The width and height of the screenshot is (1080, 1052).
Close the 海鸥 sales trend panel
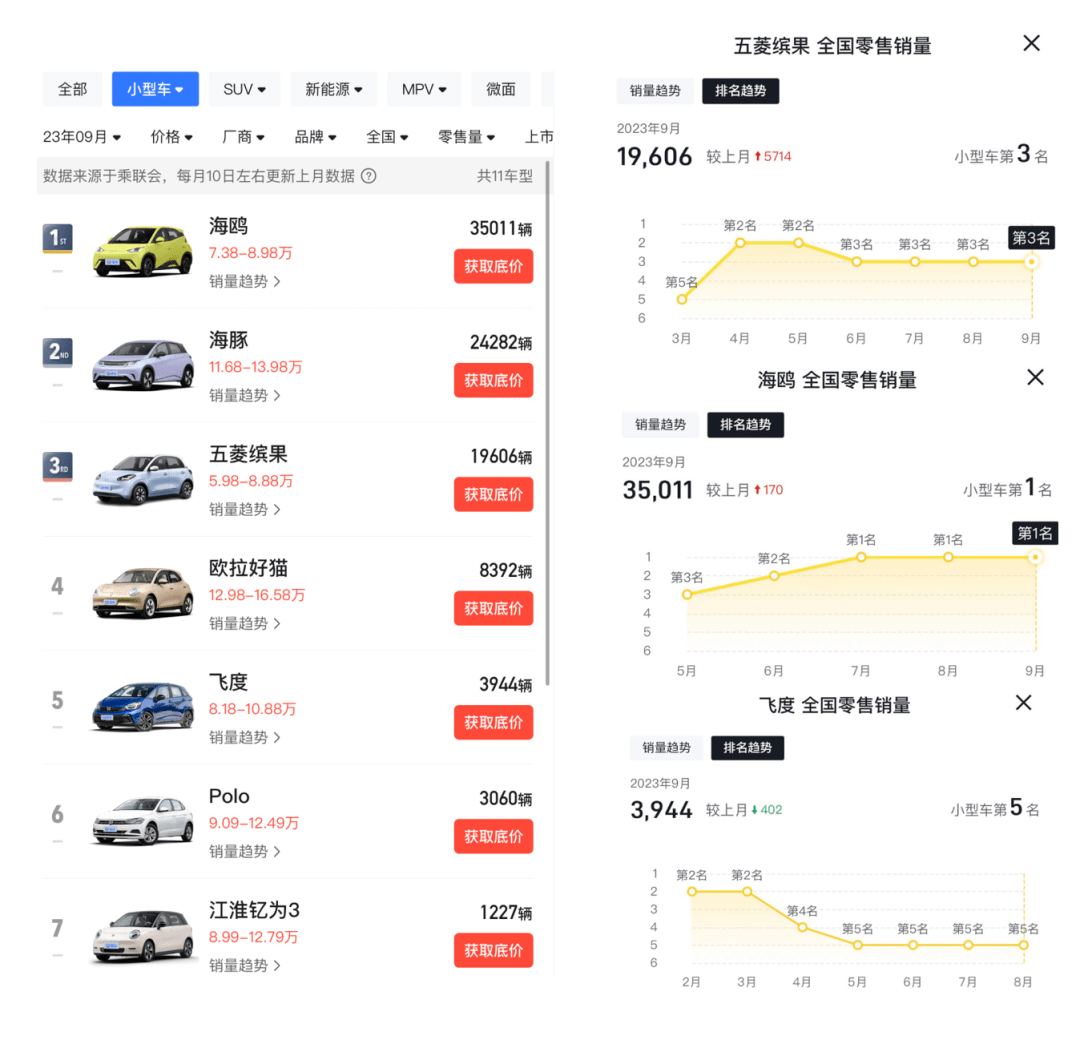(x=1035, y=377)
